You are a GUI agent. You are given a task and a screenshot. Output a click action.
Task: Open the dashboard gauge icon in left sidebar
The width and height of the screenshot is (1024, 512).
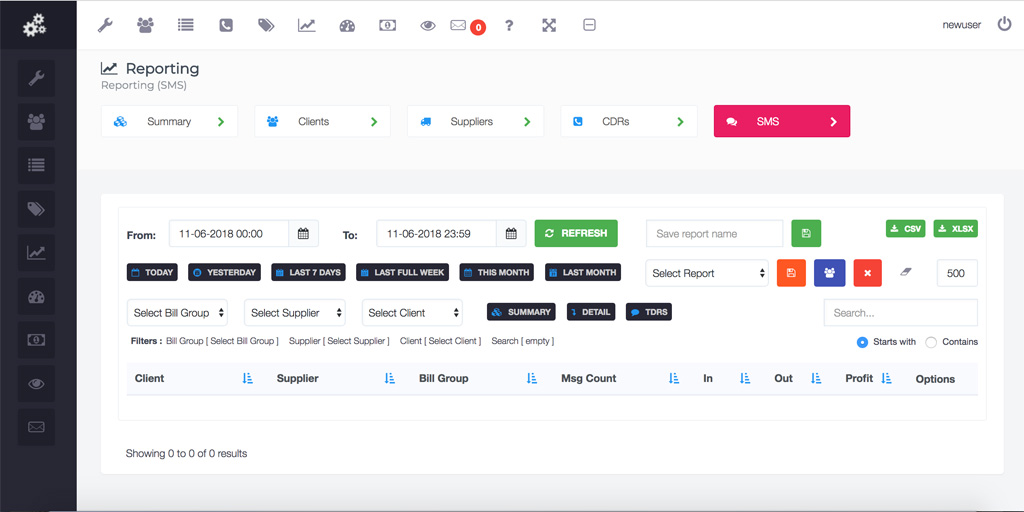(37, 297)
